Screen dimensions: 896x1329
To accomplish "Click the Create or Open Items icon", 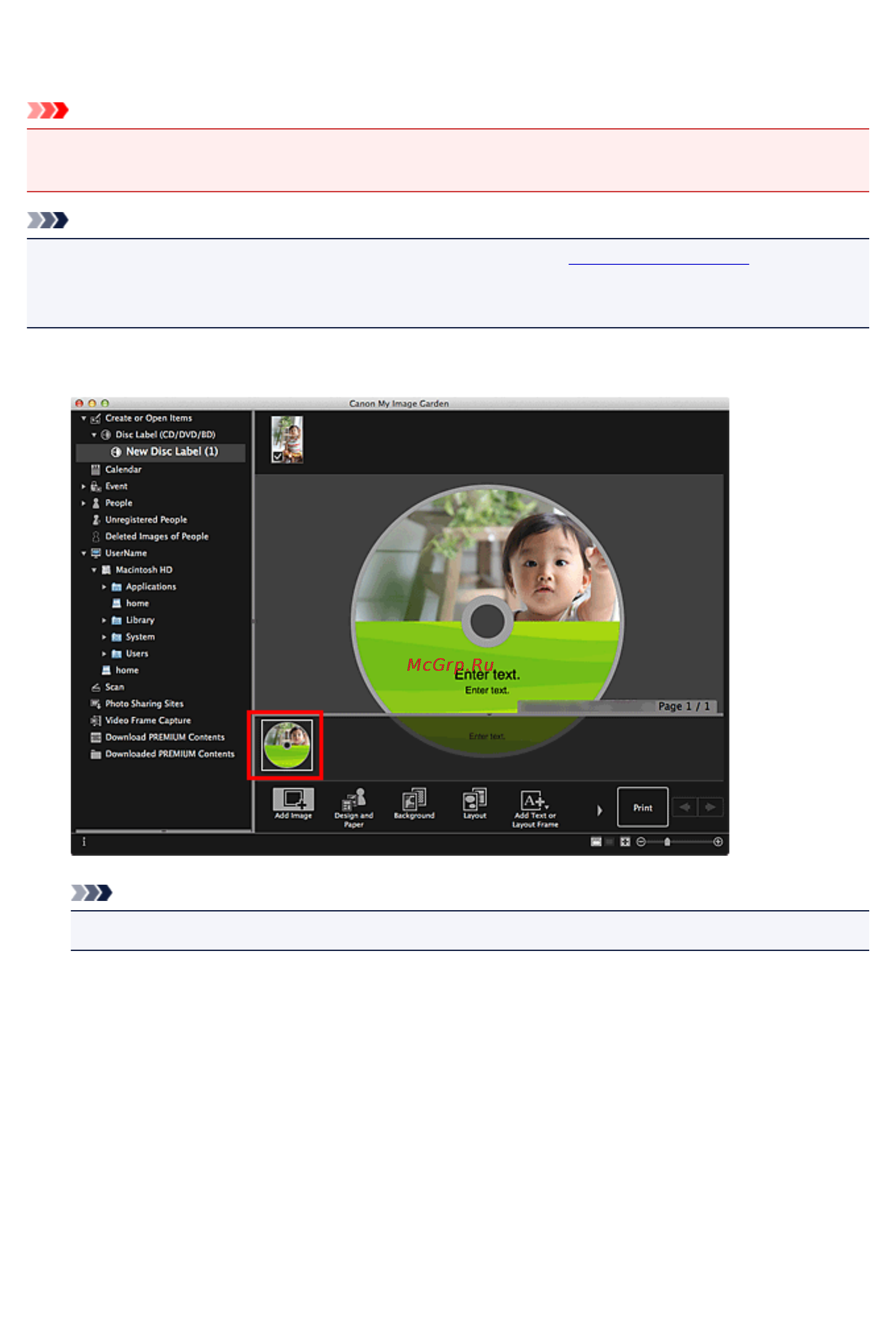I will click(96, 418).
